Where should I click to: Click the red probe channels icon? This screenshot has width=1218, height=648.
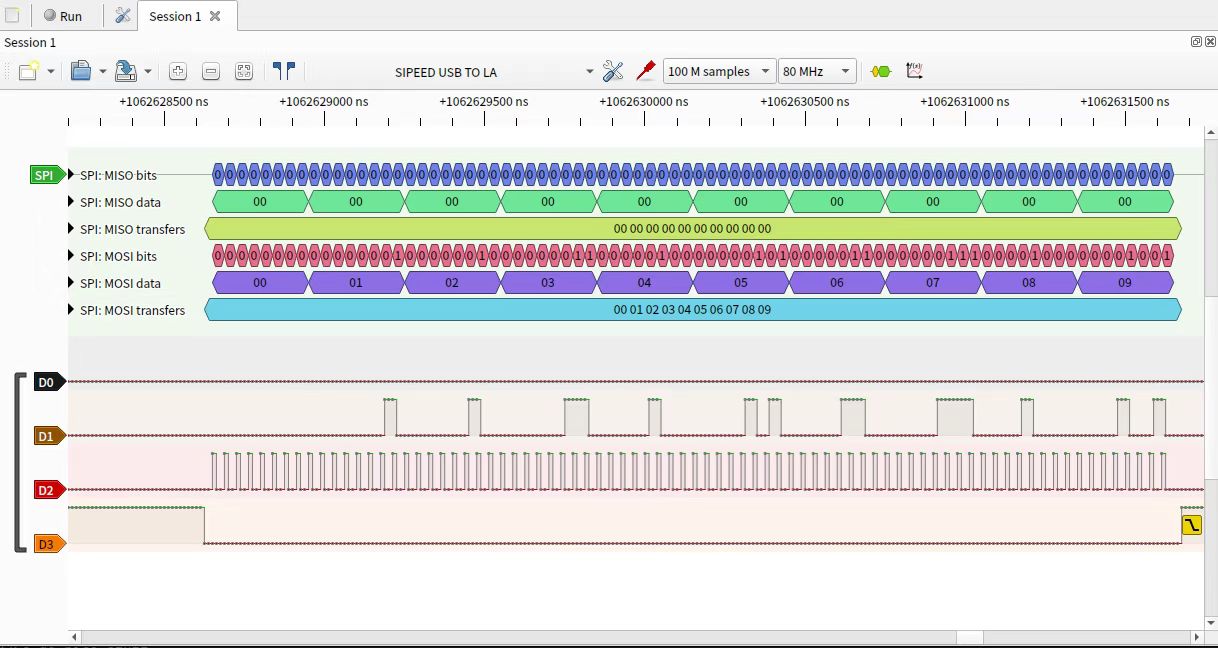tap(646, 71)
